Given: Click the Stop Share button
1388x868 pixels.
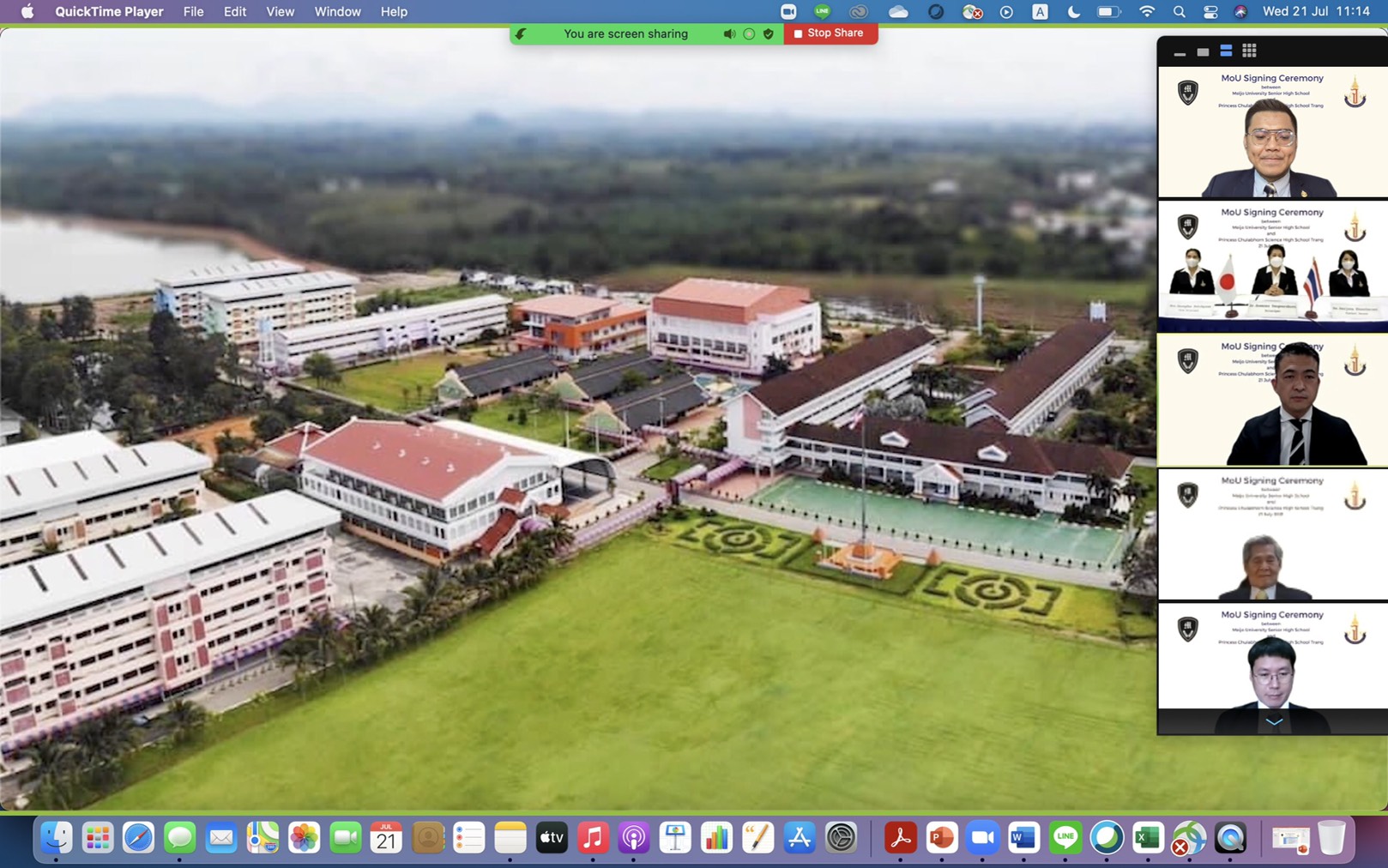Looking at the screenshot, I should [x=829, y=33].
